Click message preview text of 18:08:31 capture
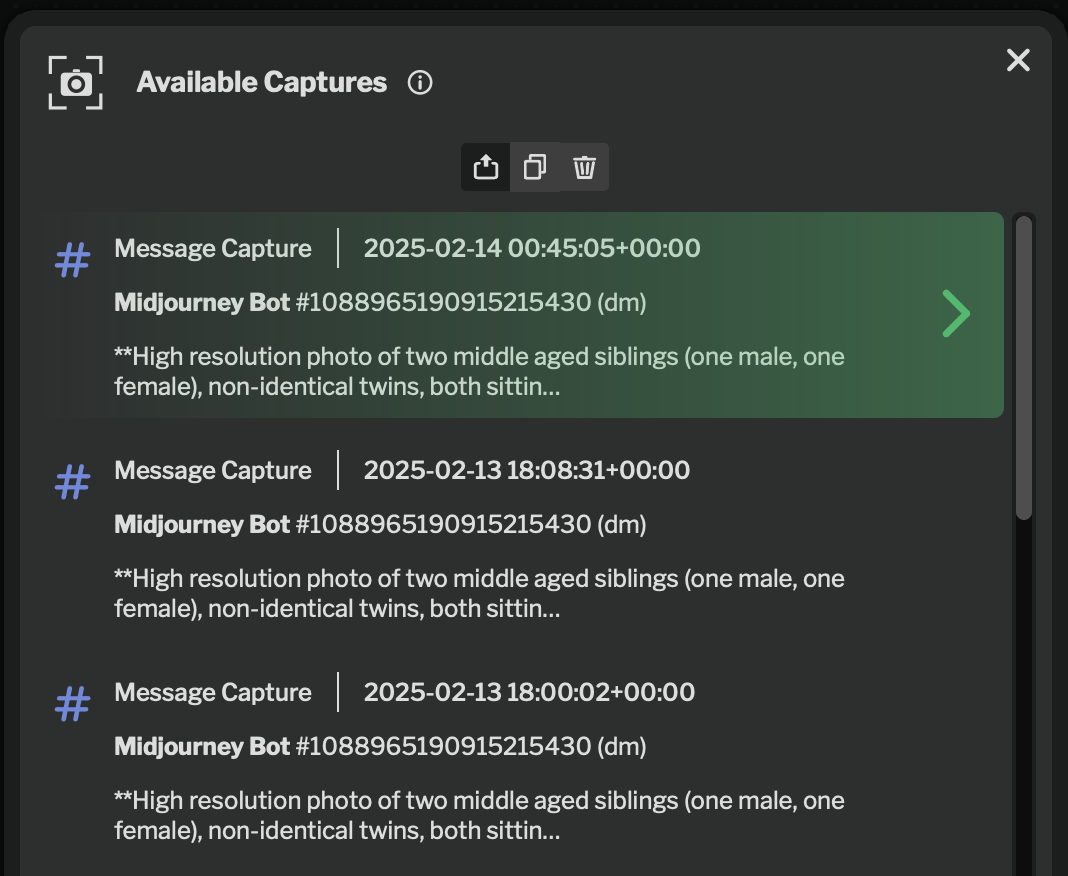1068x876 pixels. tap(480, 593)
